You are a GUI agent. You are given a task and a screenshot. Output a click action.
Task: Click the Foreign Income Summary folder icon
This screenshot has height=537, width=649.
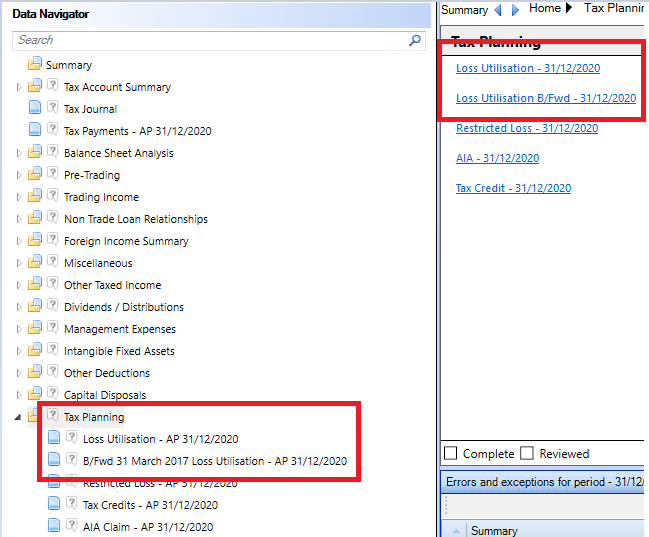coord(35,239)
